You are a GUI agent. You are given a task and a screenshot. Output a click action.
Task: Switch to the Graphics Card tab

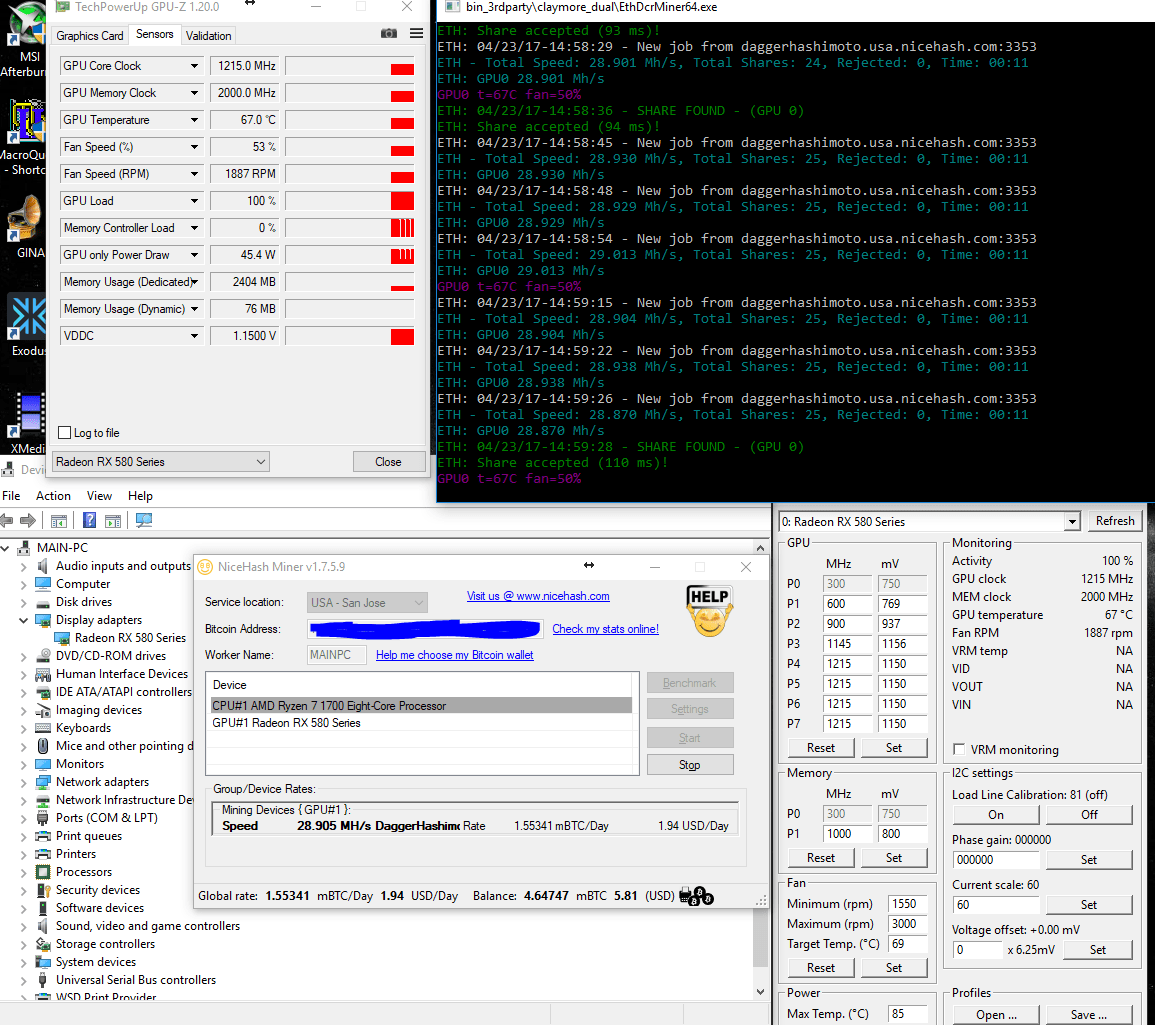pyautogui.click(x=90, y=35)
